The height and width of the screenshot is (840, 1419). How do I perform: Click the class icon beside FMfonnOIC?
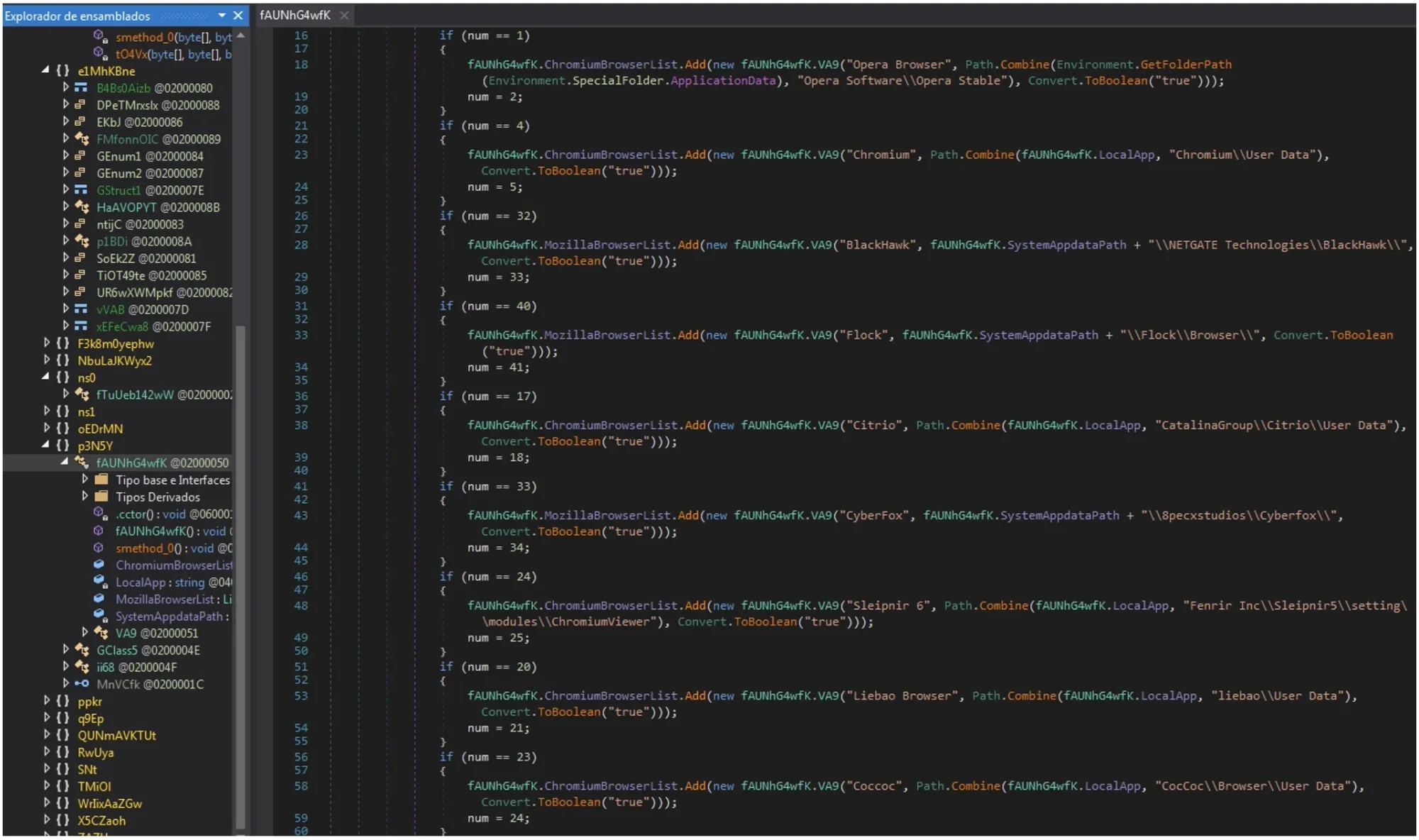(x=82, y=139)
